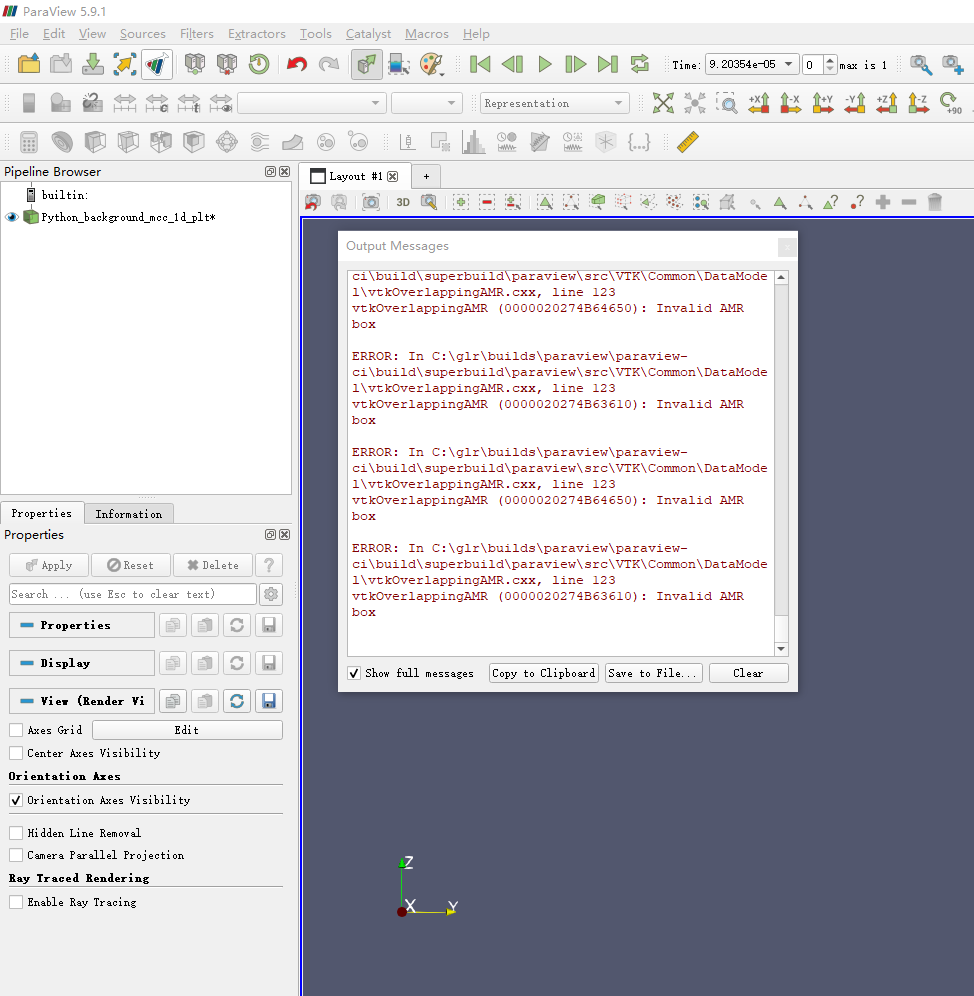Select the Layout #1 tab

coord(356,177)
